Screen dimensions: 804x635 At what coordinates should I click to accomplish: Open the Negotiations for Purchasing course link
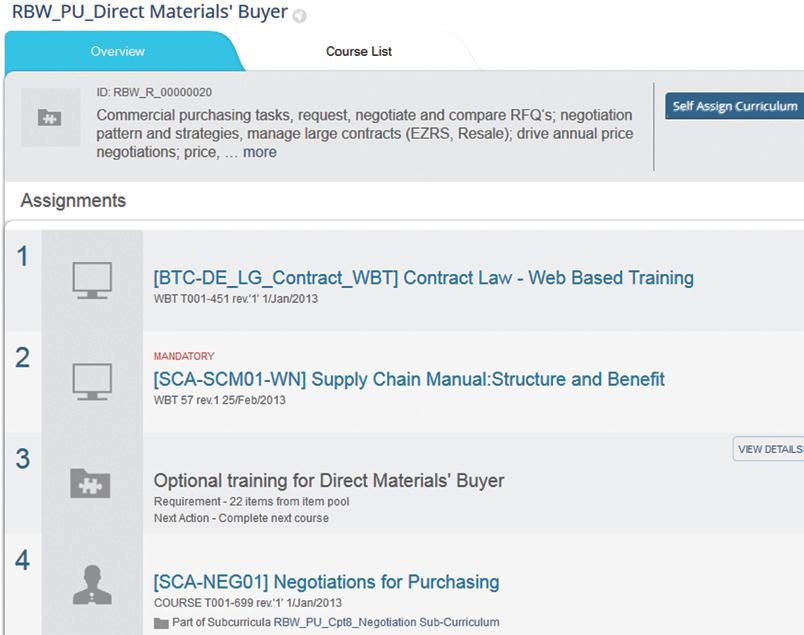click(326, 582)
